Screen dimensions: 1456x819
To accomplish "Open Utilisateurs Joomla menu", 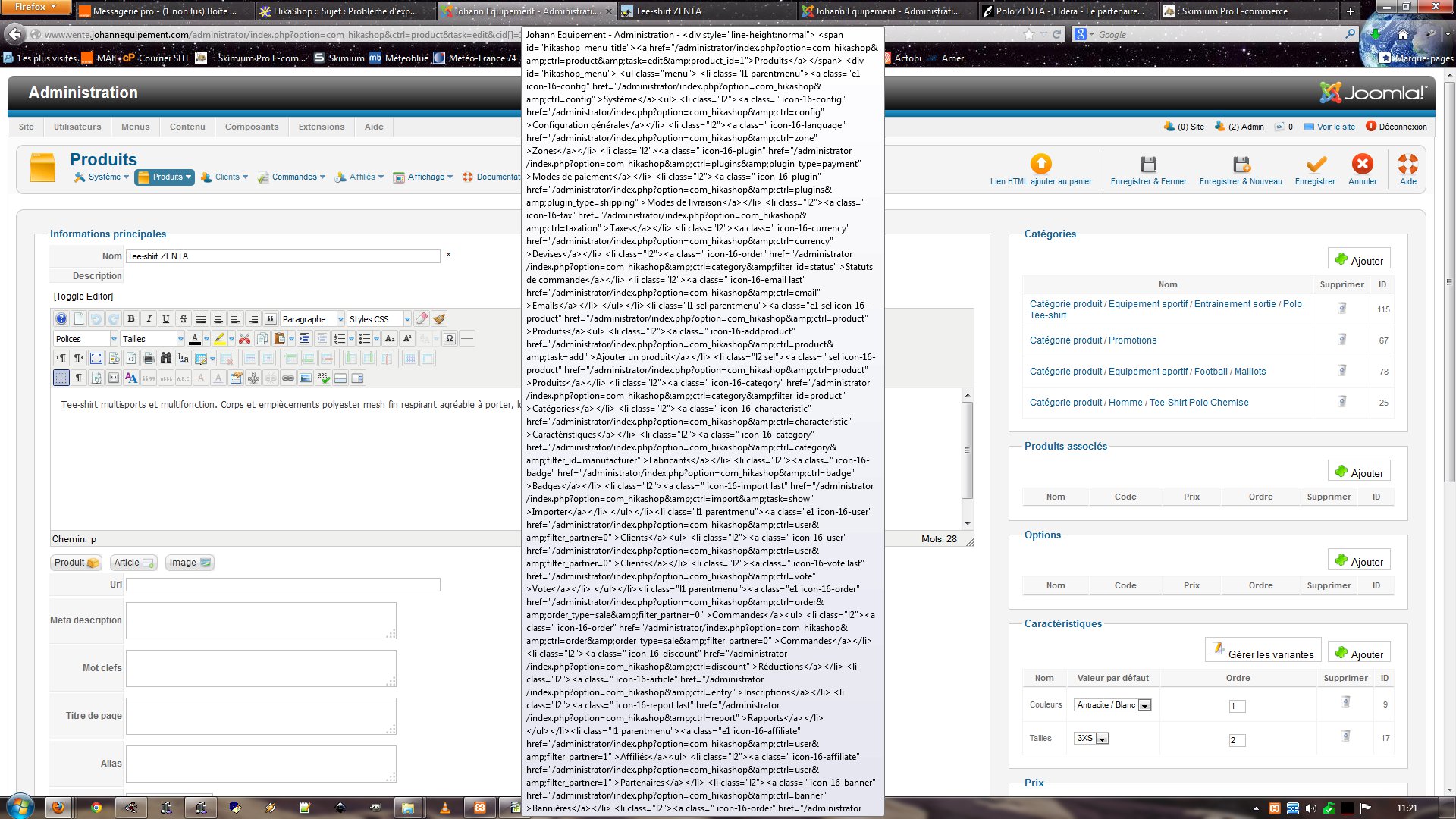I will coord(77,127).
